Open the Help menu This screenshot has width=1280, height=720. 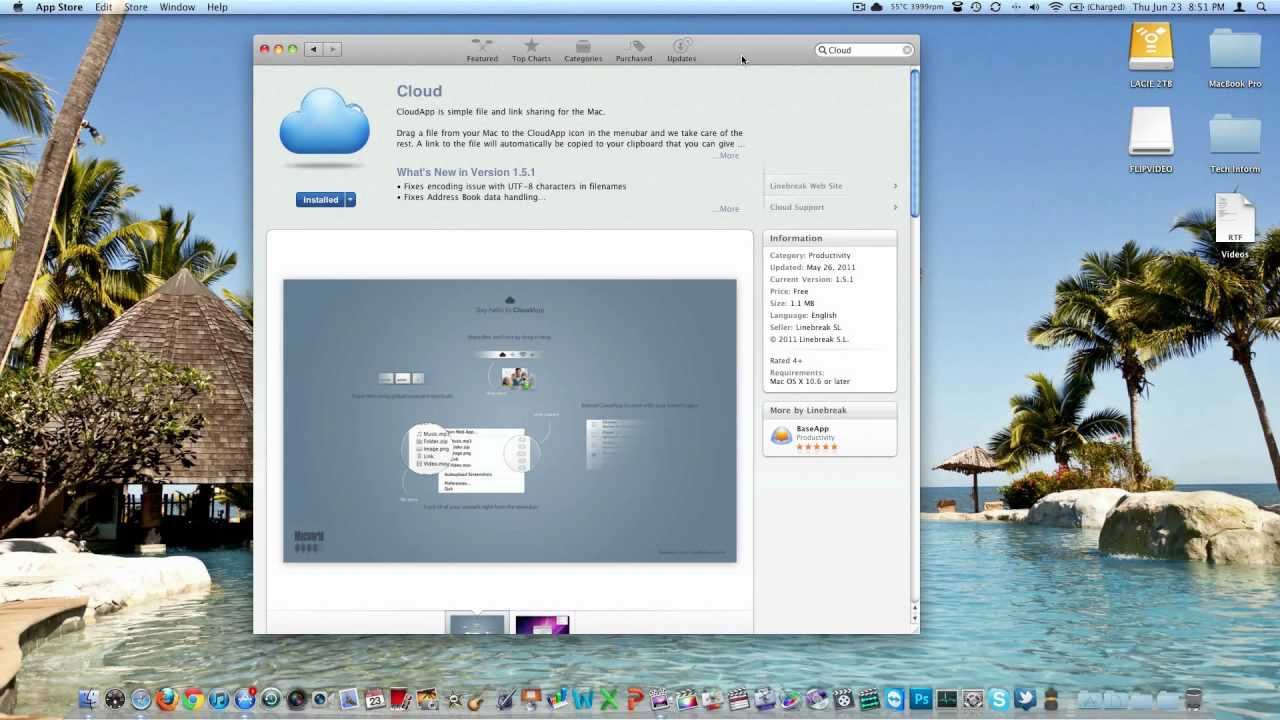coord(217,7)
